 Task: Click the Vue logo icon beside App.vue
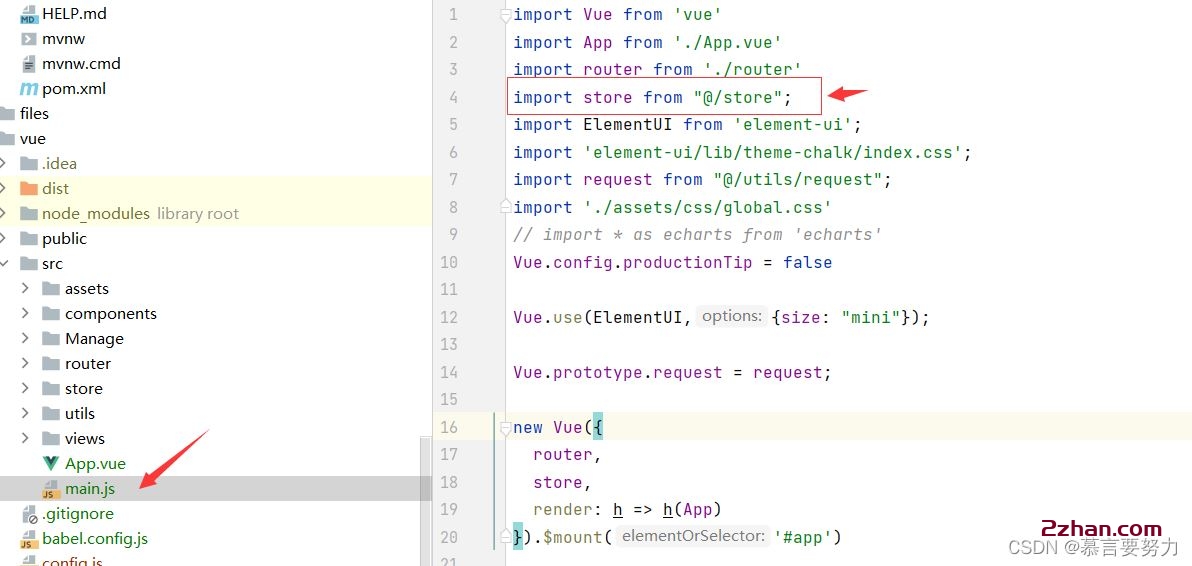click(x=51, y=464)
